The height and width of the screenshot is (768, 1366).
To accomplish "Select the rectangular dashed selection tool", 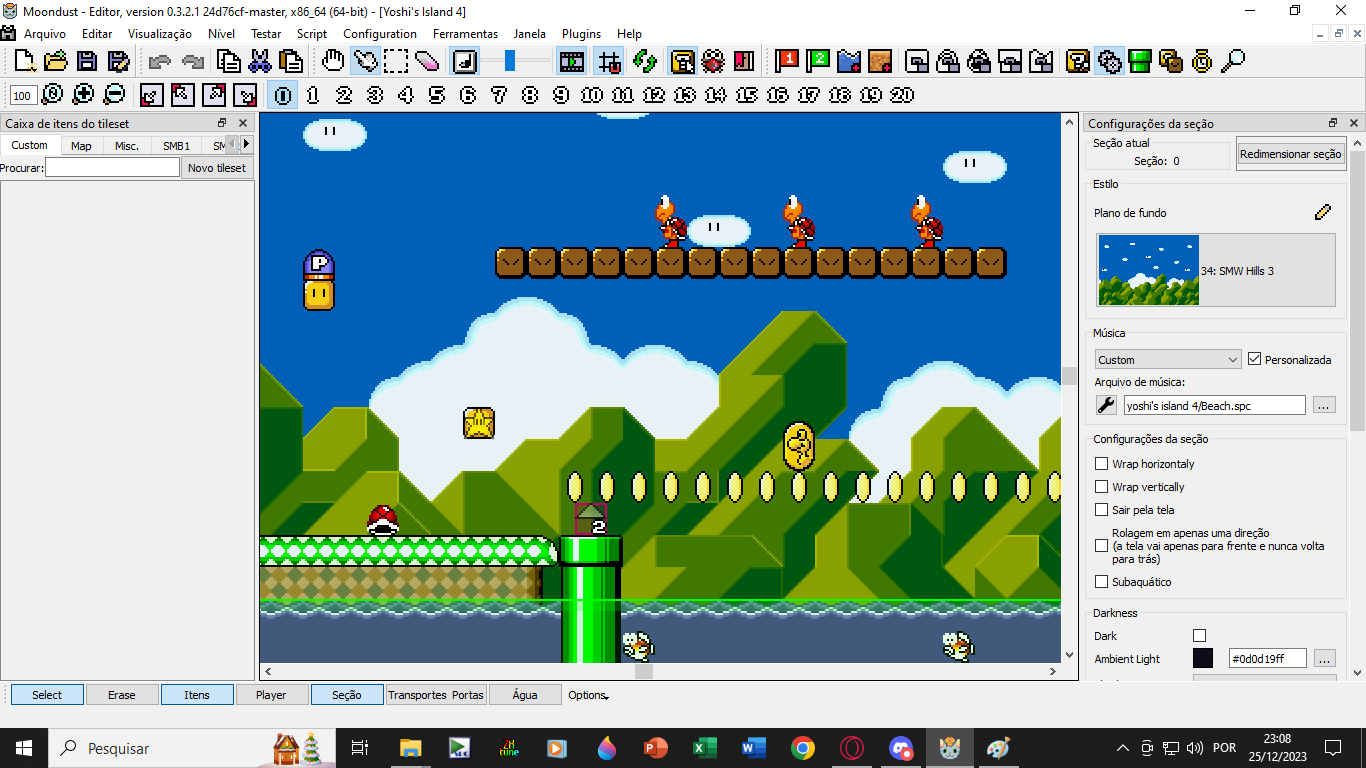I will click(x=396, y=61).
